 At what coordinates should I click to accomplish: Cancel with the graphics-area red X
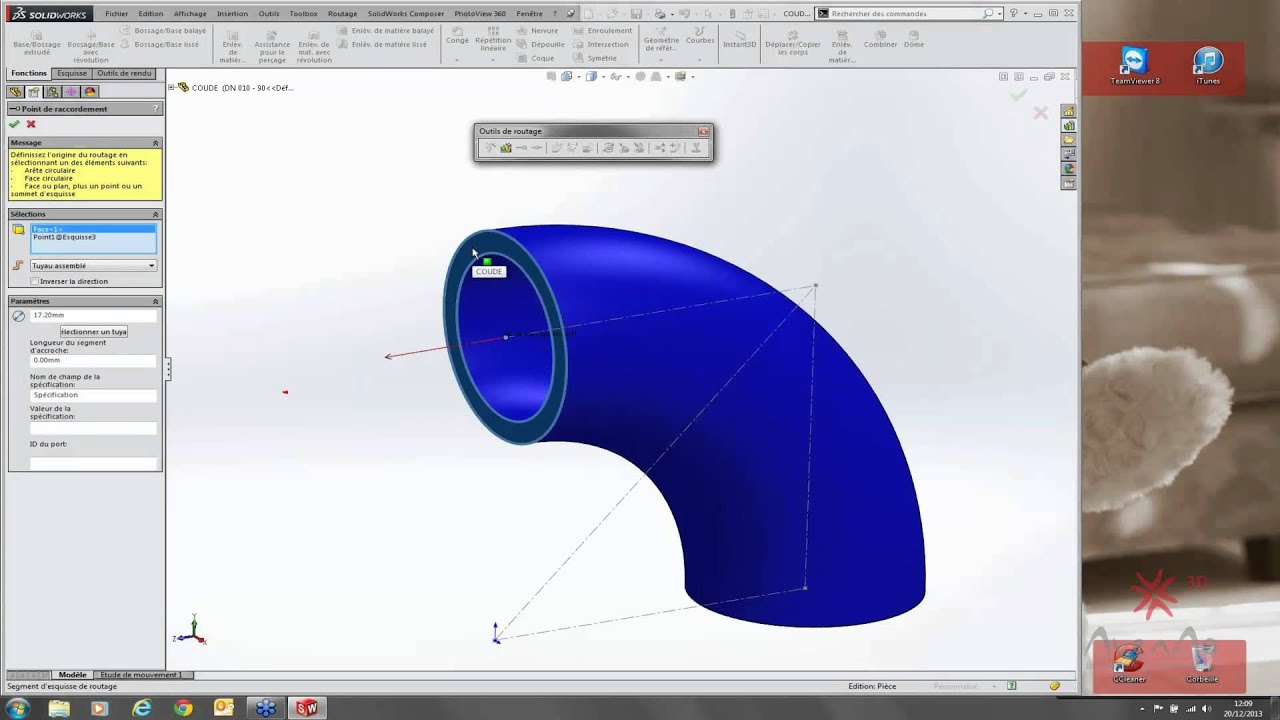click(1040, 113)
